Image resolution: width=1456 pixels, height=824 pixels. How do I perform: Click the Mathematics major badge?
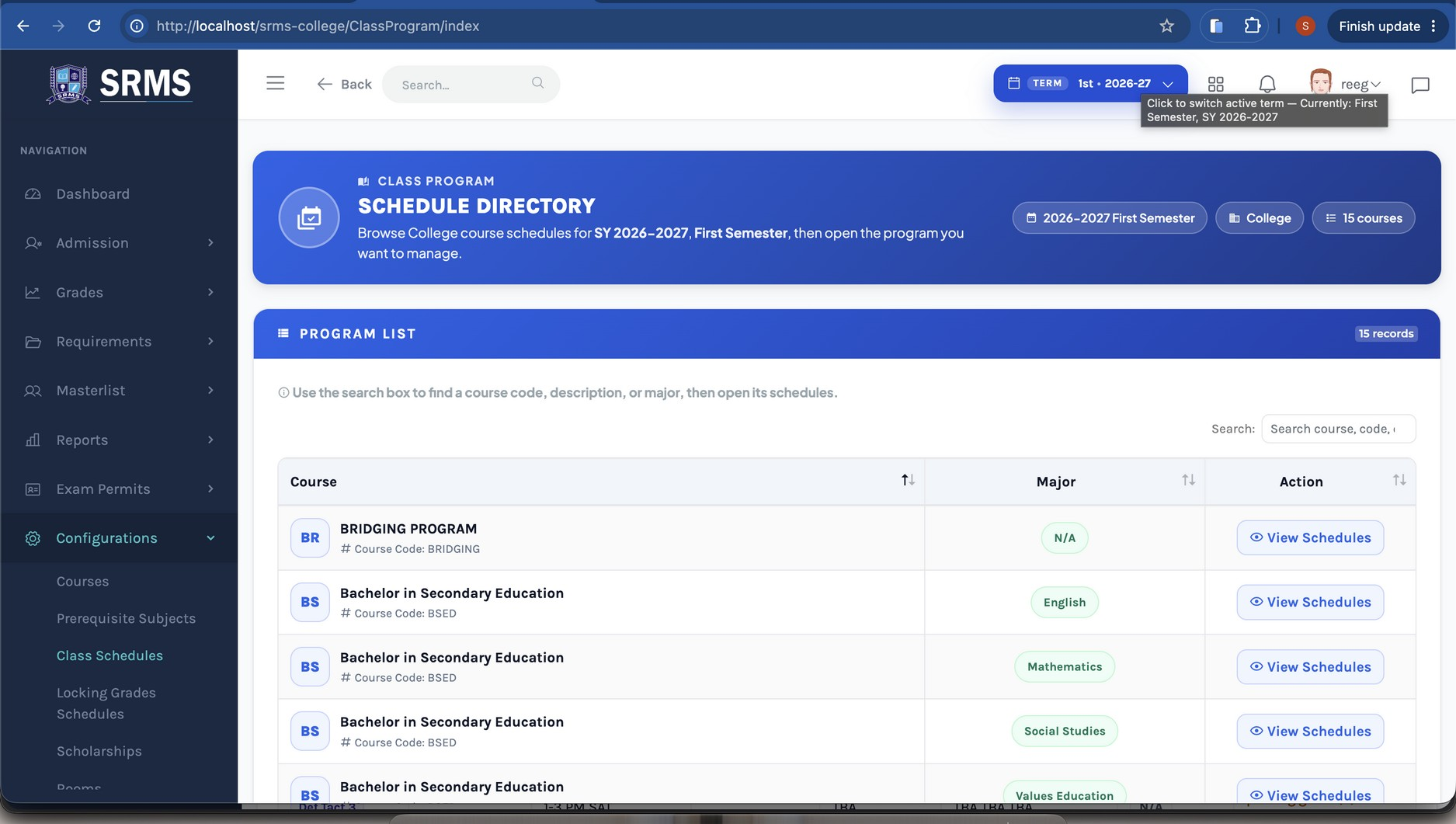point(1065,666)
